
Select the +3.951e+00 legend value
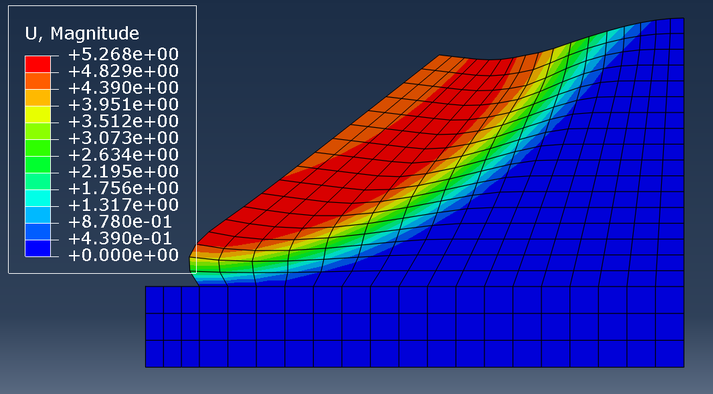pyautogui.click(x=123, y=105)
